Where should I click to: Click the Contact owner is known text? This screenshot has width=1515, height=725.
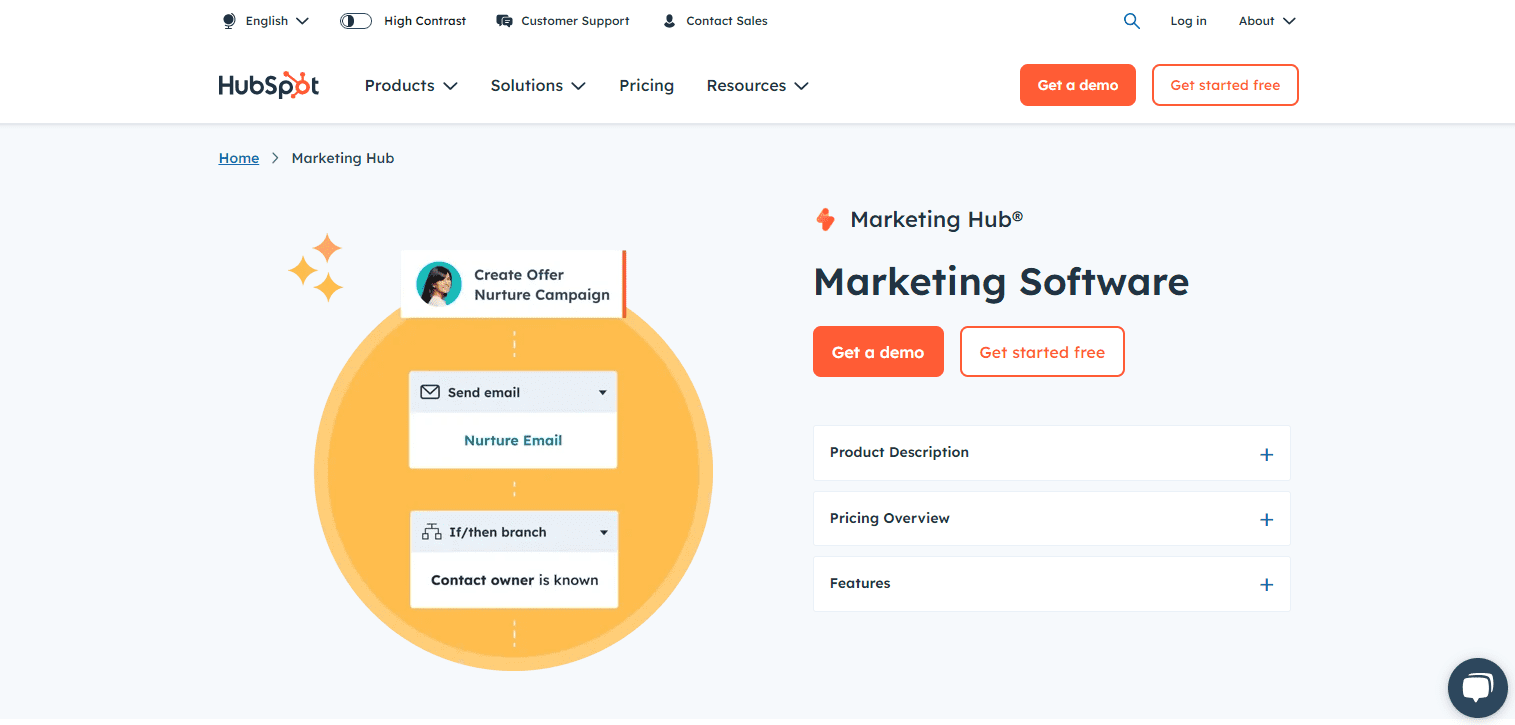pos(514,580)
